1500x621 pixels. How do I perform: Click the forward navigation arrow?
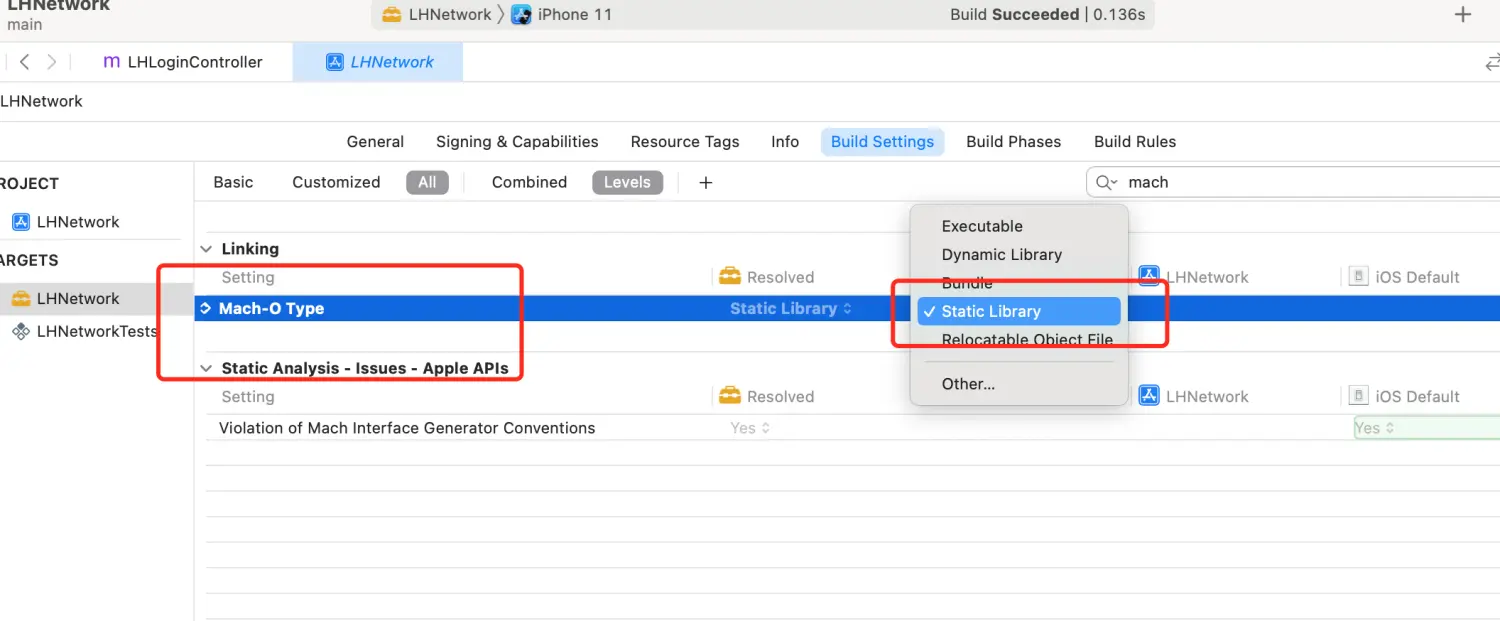coord(52,62)
